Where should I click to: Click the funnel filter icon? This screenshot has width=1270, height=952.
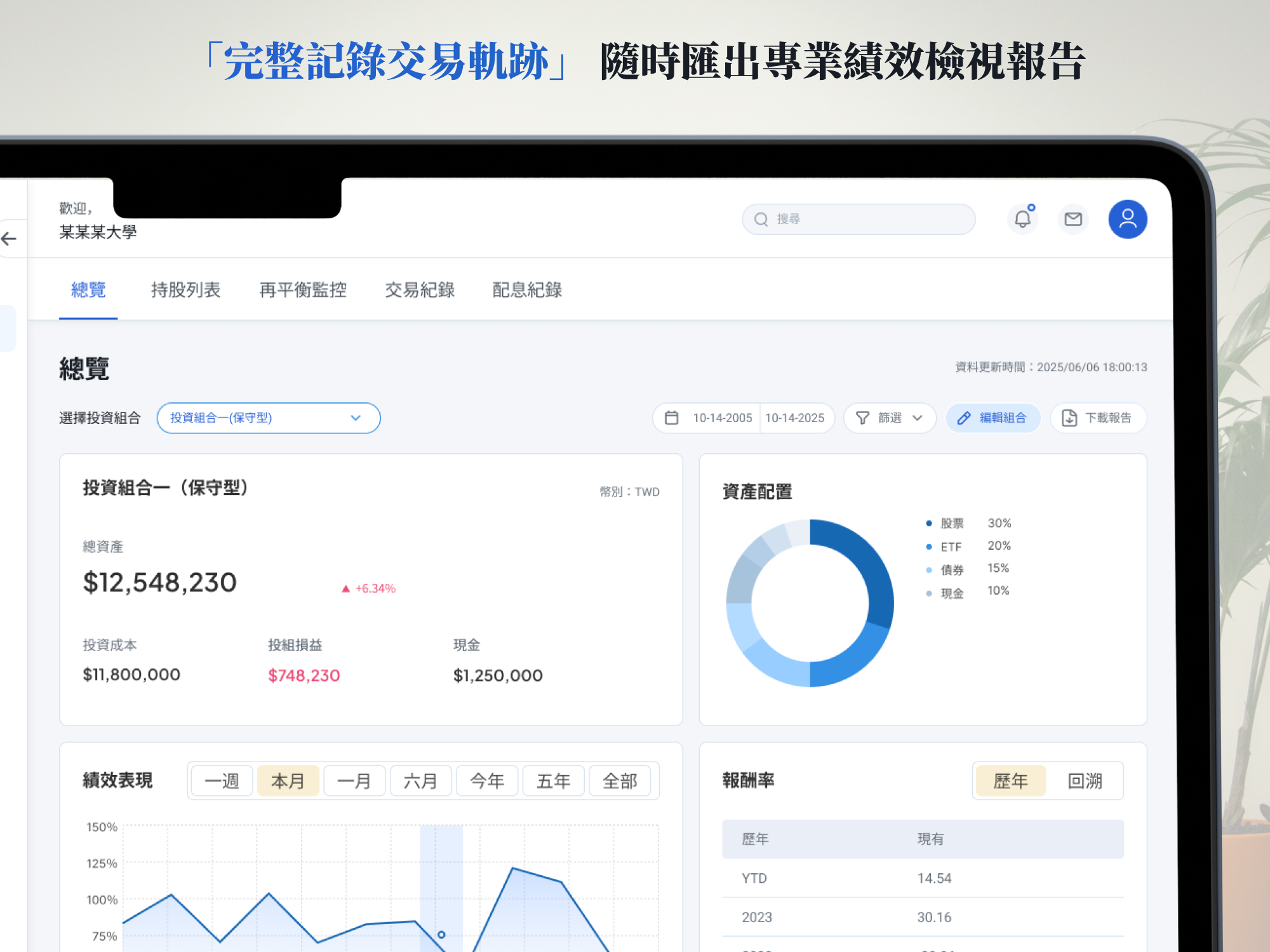click(862, 418)
